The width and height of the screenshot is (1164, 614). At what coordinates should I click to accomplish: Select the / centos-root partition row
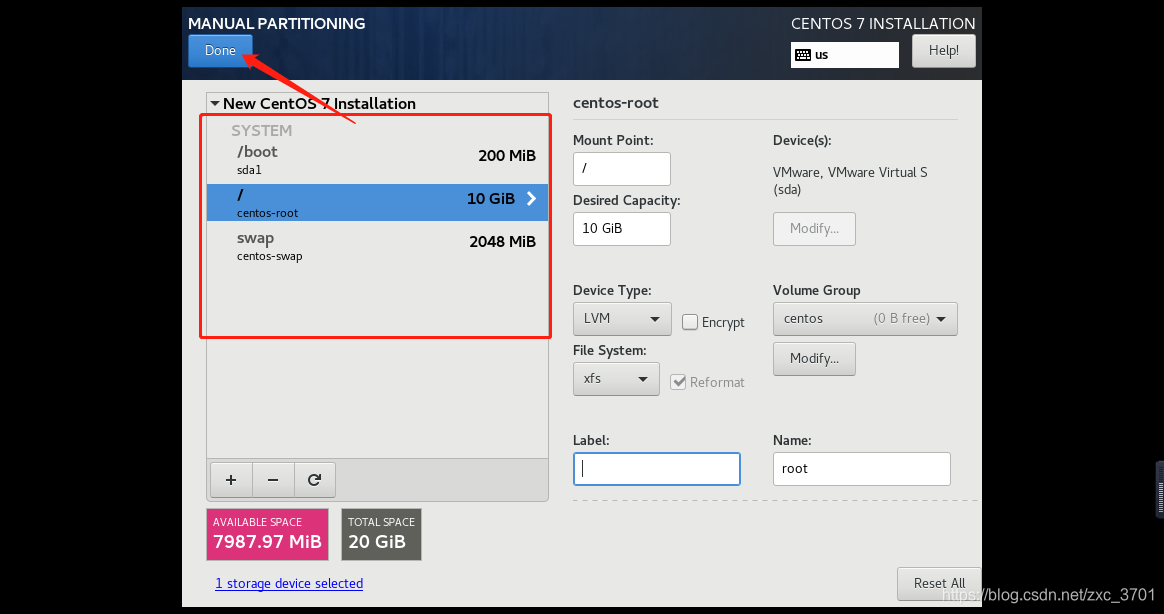(377, 203)
